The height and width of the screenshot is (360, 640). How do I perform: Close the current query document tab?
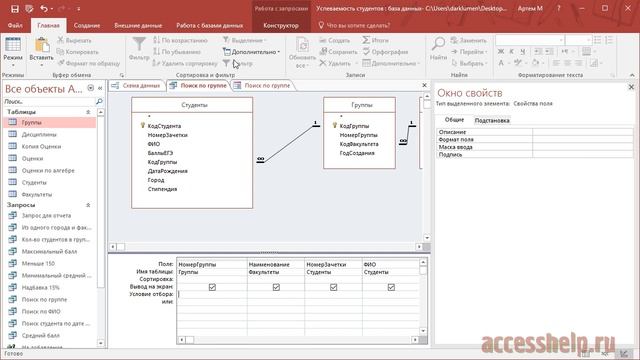424,85
